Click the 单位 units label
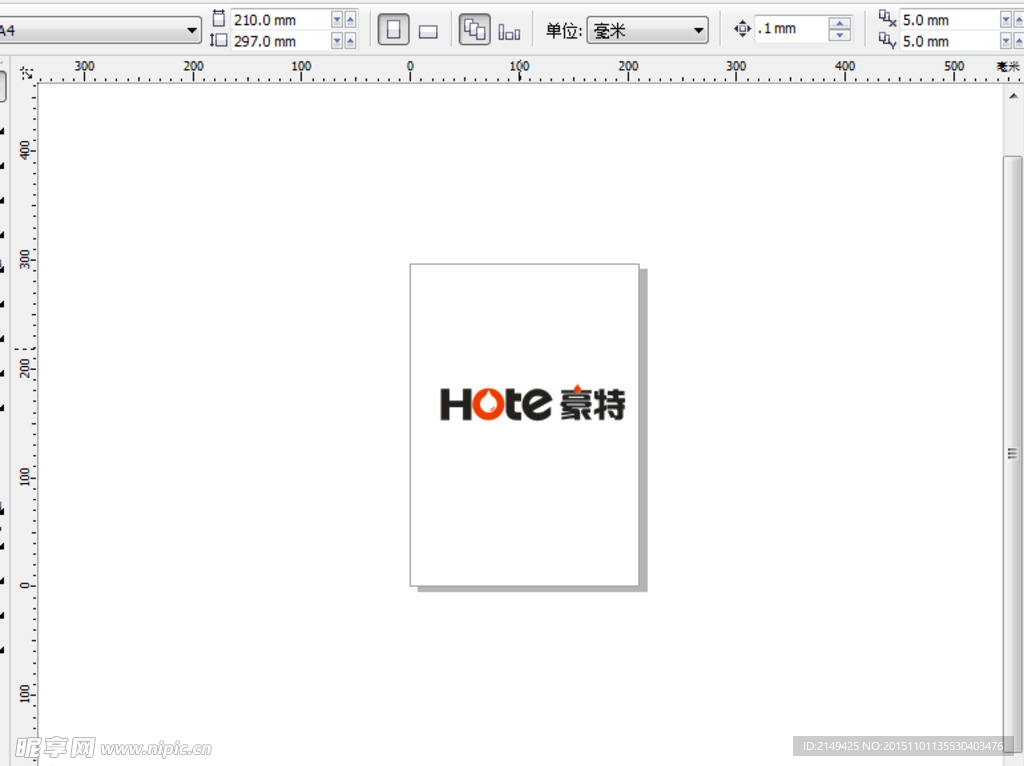The width and height of the screenshot is (1024, 766). pyautogui.click(x=564, y=31)
